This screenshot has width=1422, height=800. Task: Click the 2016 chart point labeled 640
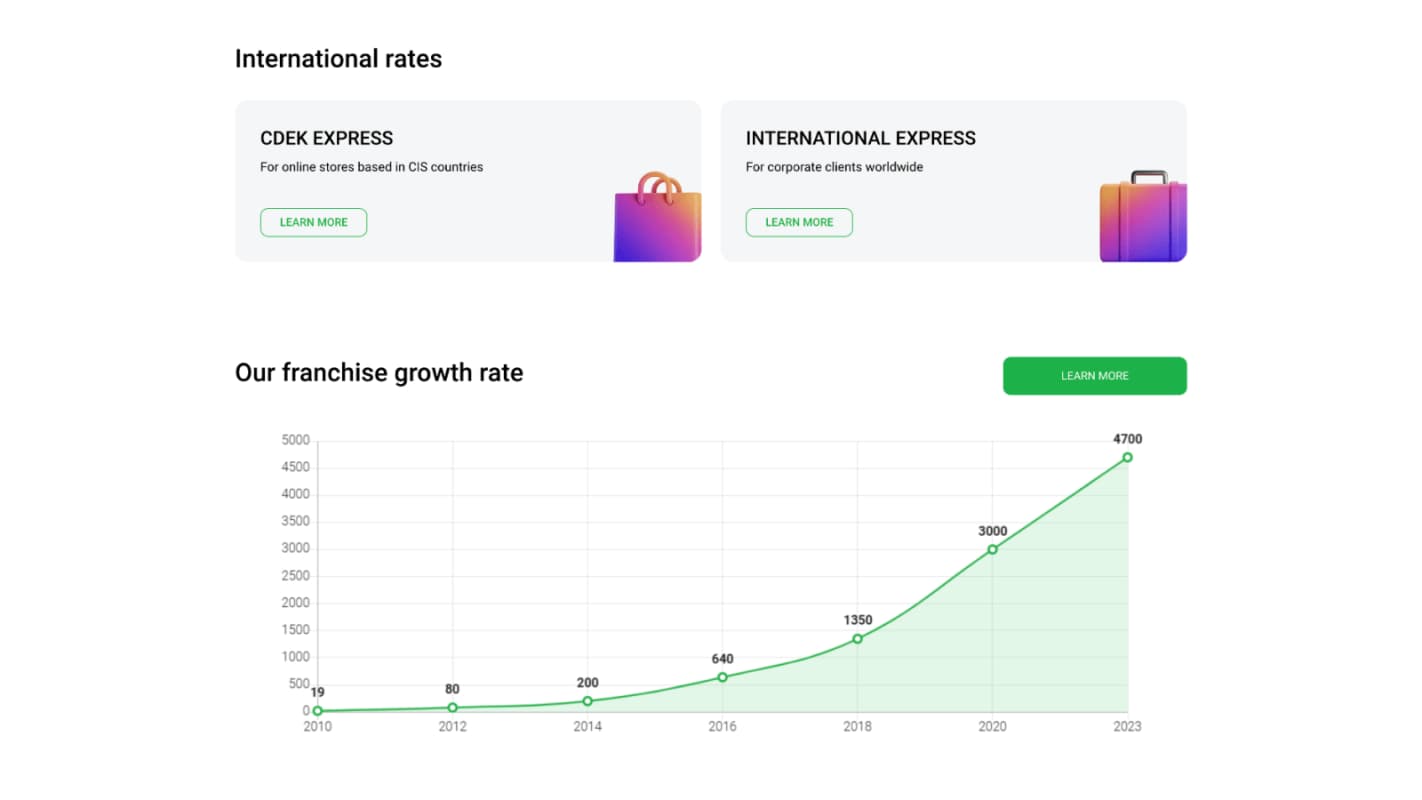click(722, 677)
